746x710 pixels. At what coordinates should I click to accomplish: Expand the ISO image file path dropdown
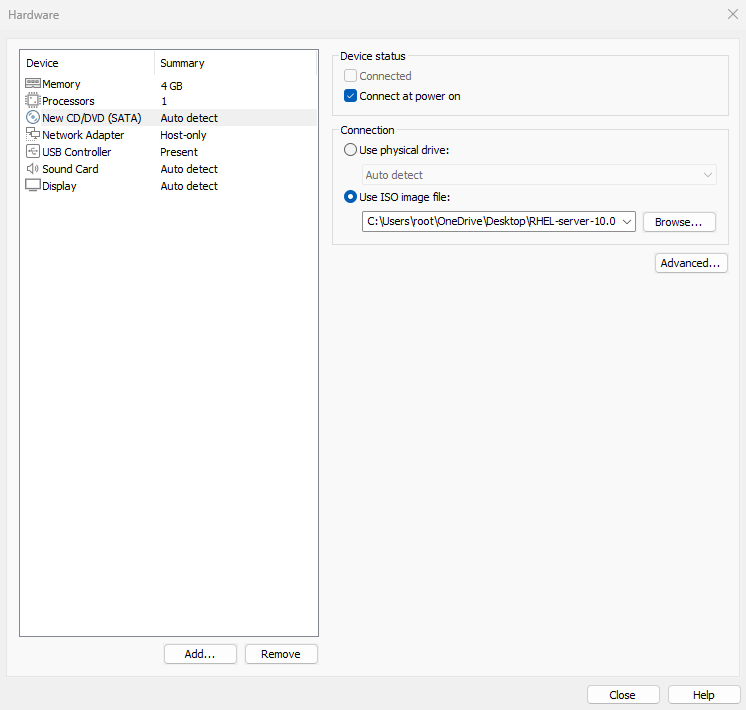(x=626, y=221)
